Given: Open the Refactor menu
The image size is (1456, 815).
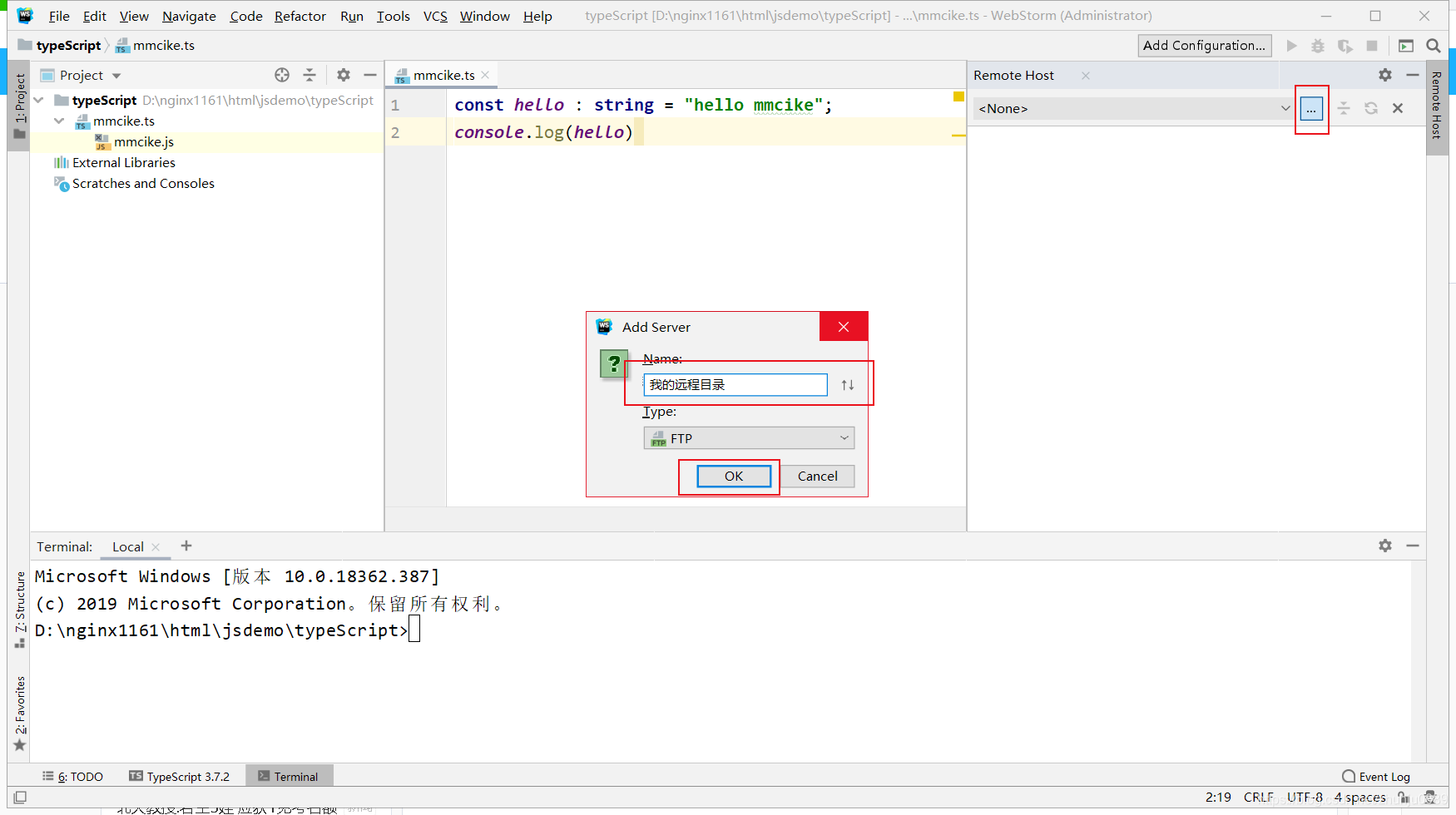Looking at the screenshot, I should coord(300,16).
